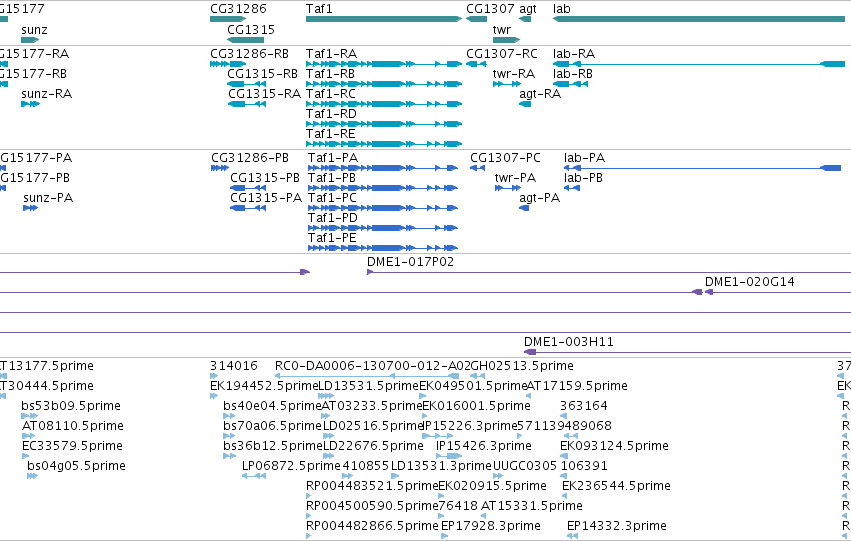Click the CG1307-PC protein label
The width and height of the screenshot is (851, 541).
[505, 158]
